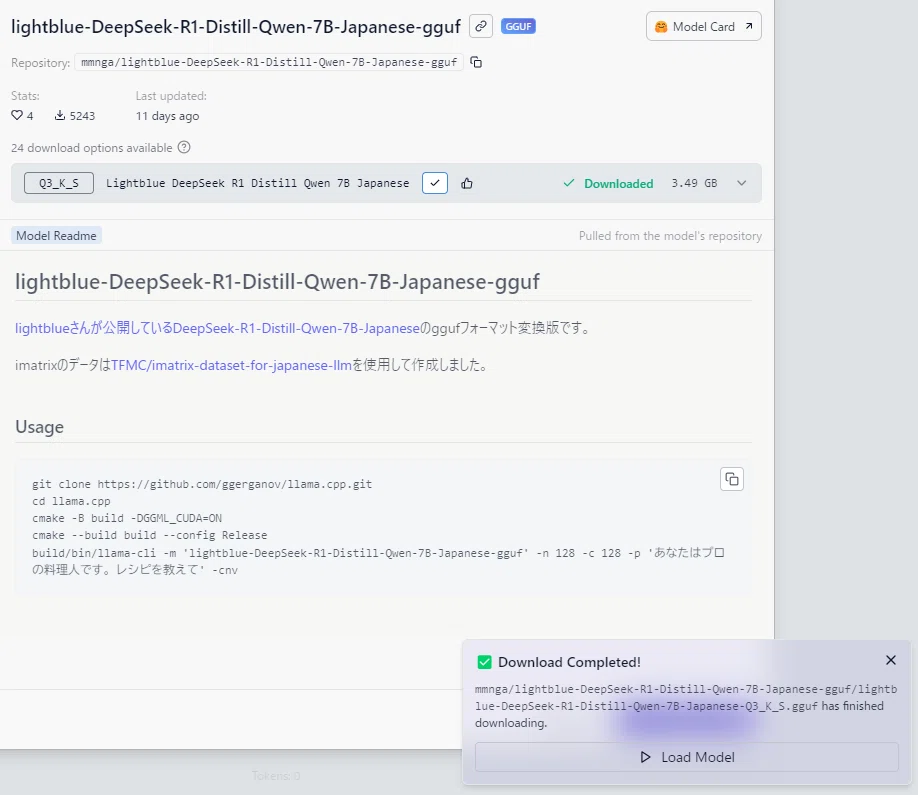Viewport: 918px width, 795px height.
Task: Click the repository path text field
Action: pos(269,62)
